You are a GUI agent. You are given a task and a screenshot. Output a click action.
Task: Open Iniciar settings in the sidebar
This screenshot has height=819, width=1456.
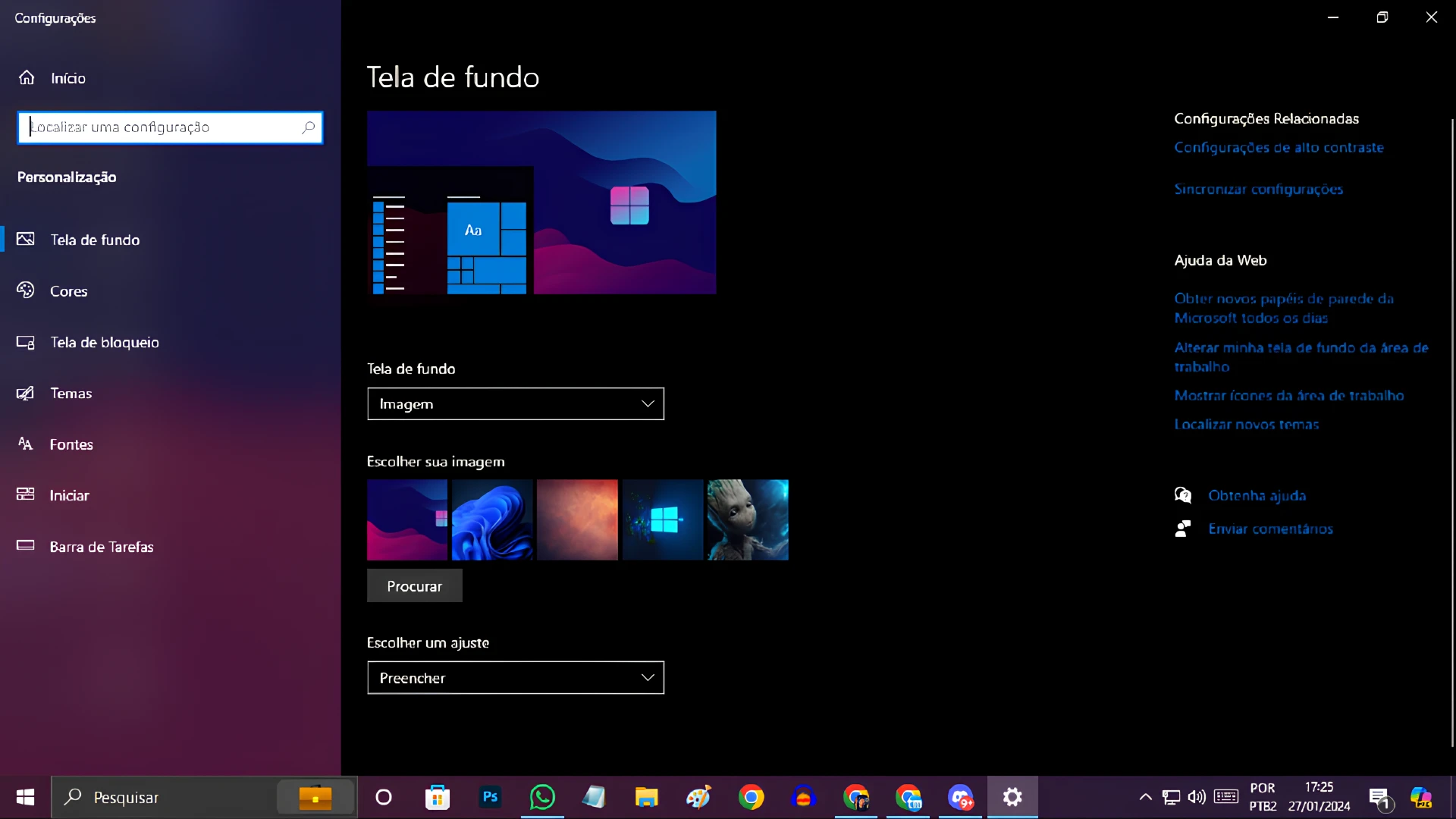(69, 494)
